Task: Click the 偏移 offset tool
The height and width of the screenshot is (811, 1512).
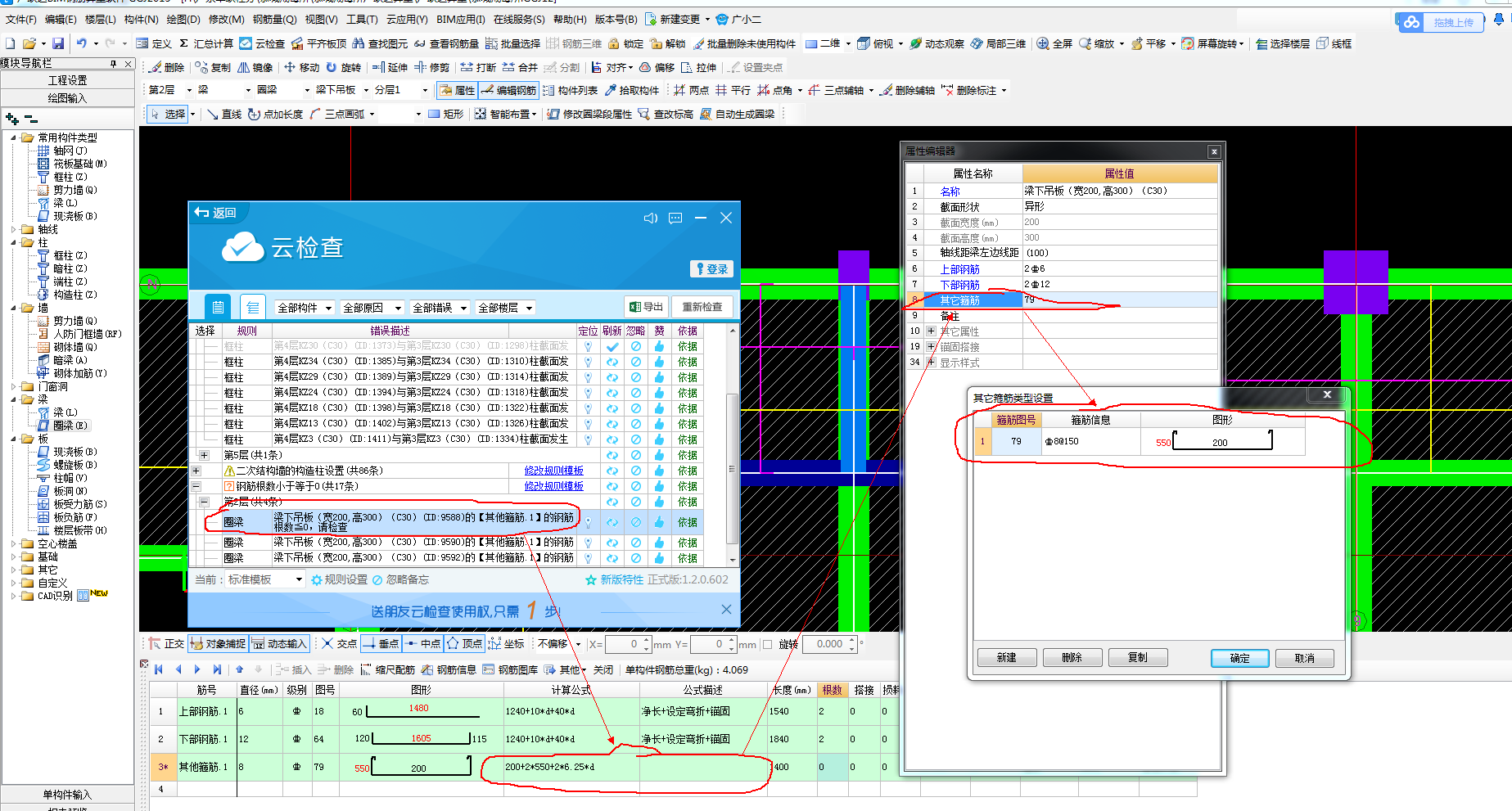Action: click(x=657, y=67)
